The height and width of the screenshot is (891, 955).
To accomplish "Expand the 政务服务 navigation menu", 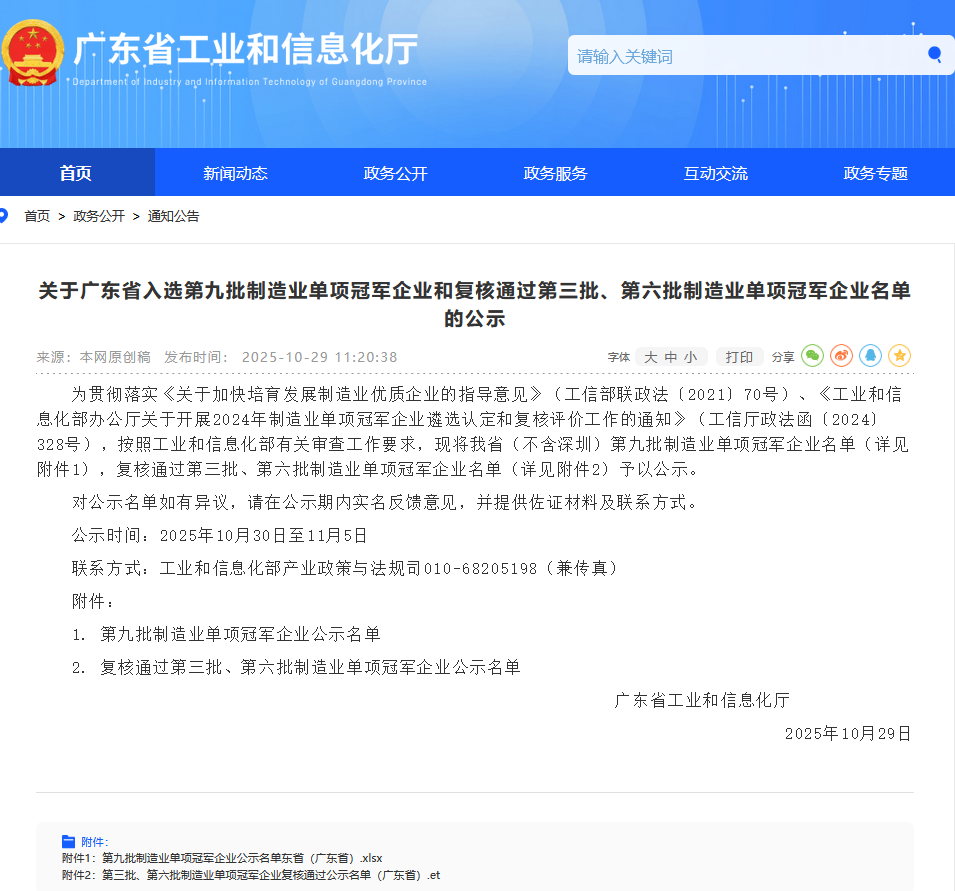I will pos(555,173).
